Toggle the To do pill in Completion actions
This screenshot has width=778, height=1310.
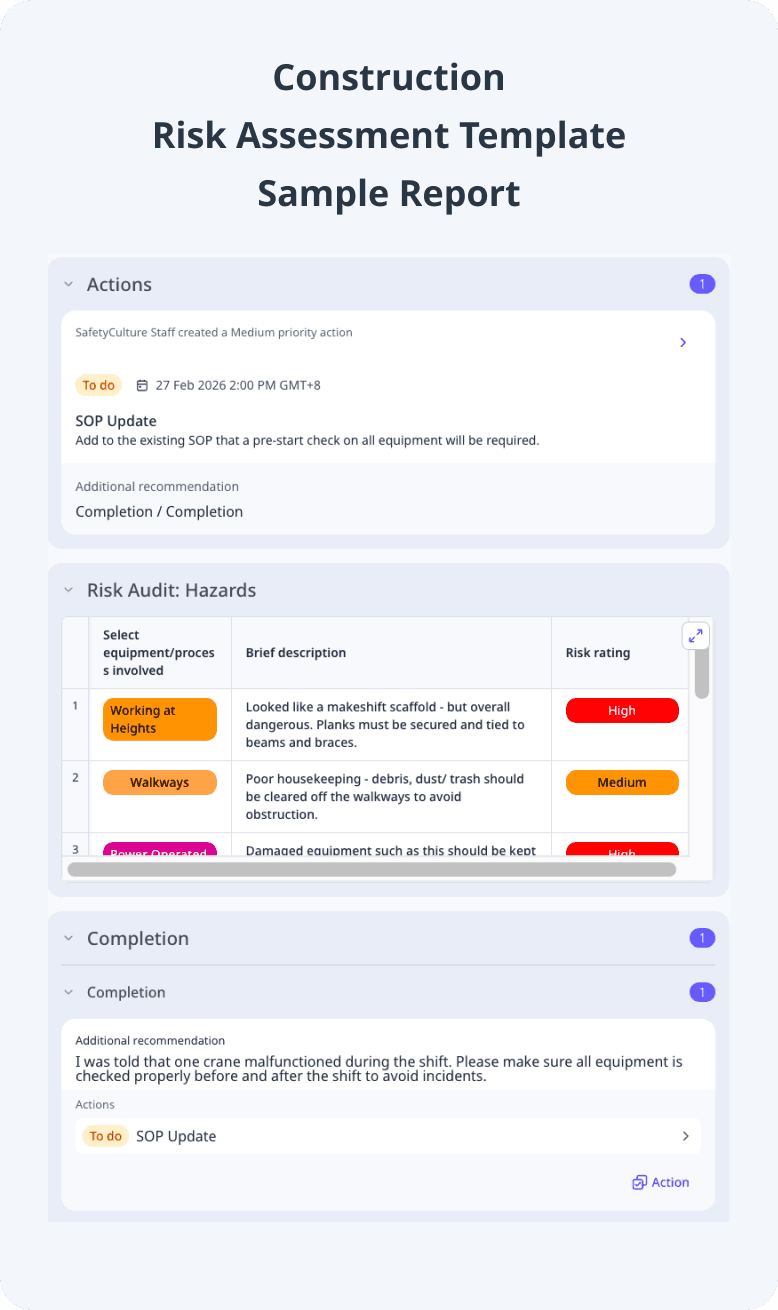click(105, 1136)
